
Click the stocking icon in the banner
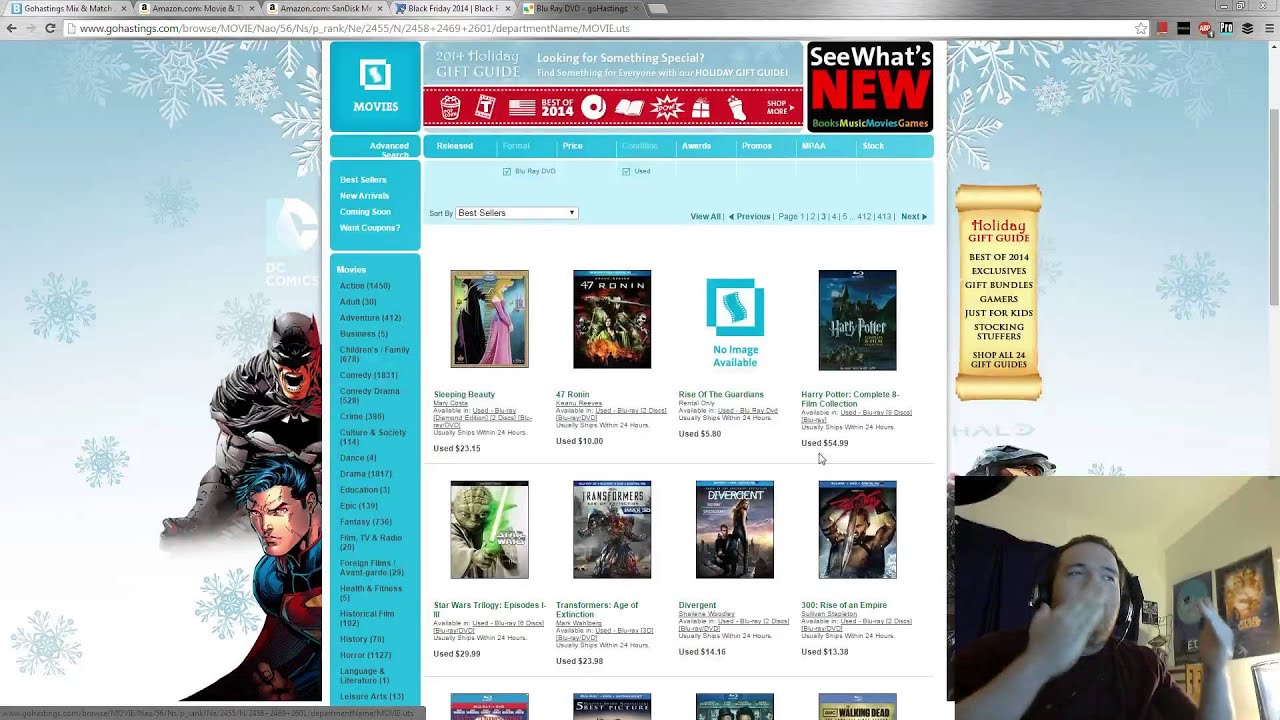[x=737, y=107]
